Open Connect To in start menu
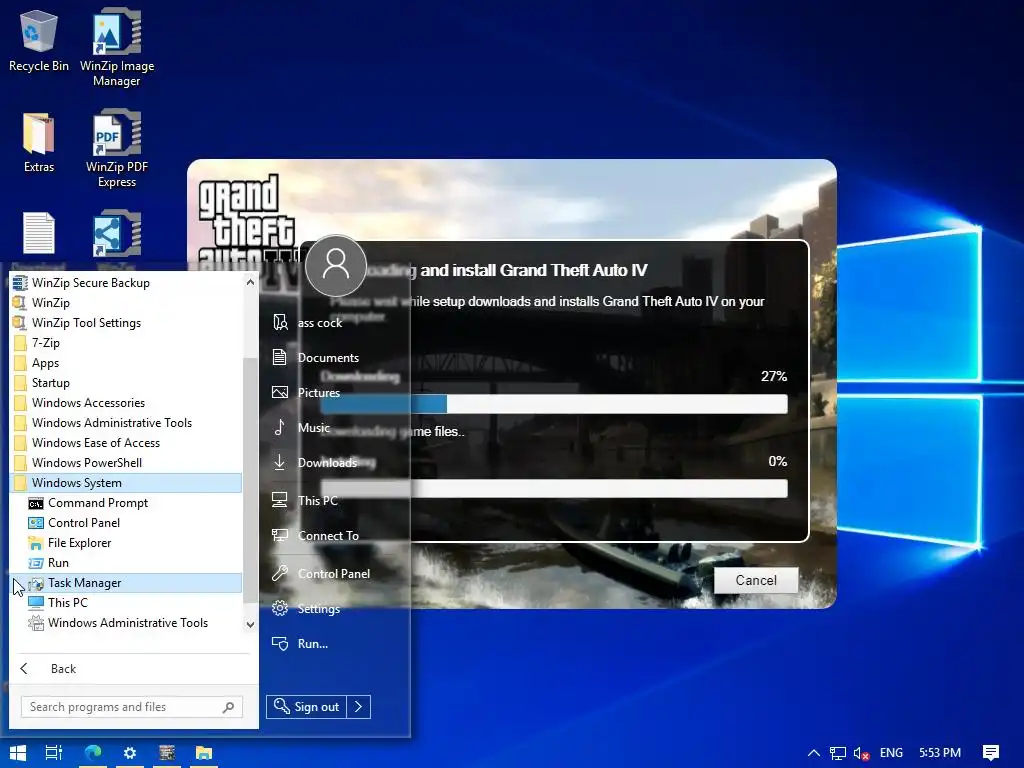This screenshot has width=1024, height=768. click(x=315, y=536)
